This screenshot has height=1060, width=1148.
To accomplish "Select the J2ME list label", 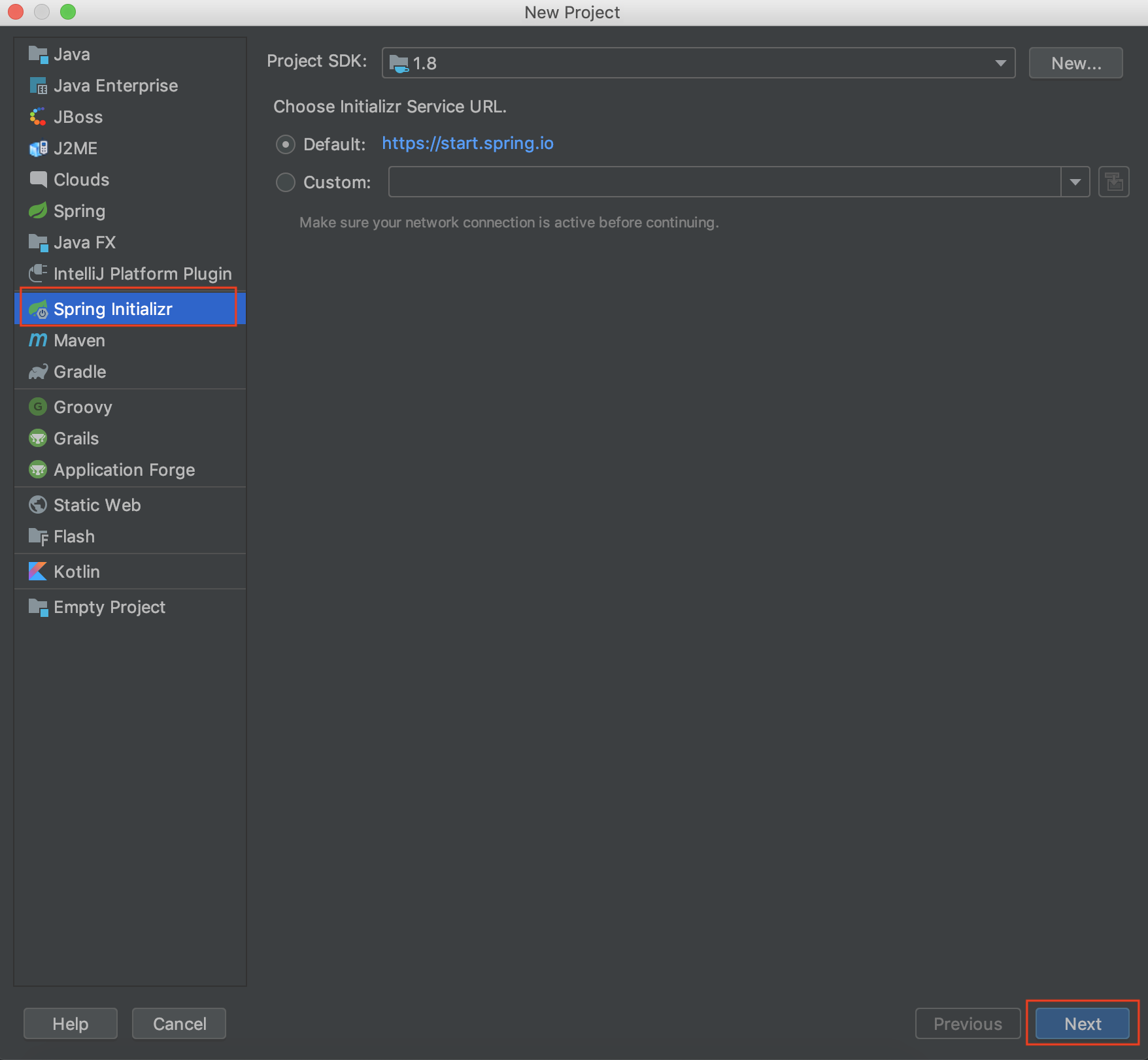I will [75, 148].
